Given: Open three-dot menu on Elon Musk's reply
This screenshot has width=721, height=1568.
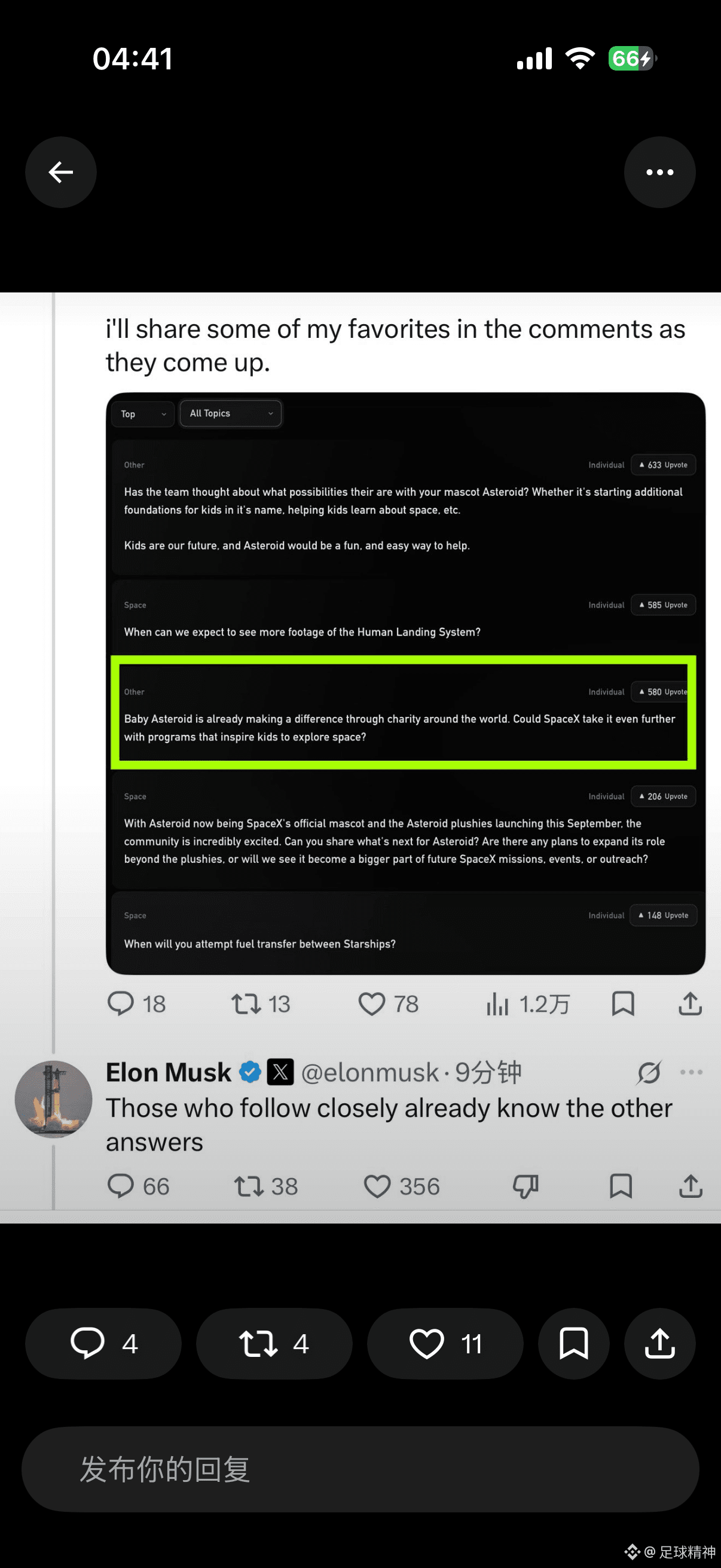Looking at the screenshot, I should point(691,1072).
